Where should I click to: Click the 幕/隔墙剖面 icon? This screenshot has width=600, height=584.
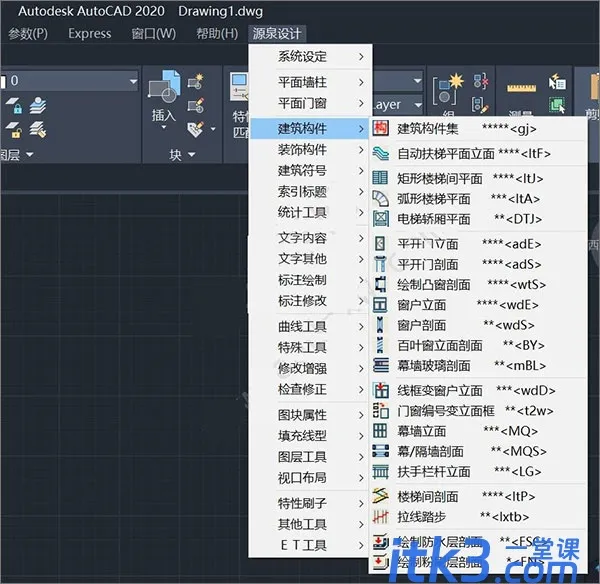click(x=380, y=451)
